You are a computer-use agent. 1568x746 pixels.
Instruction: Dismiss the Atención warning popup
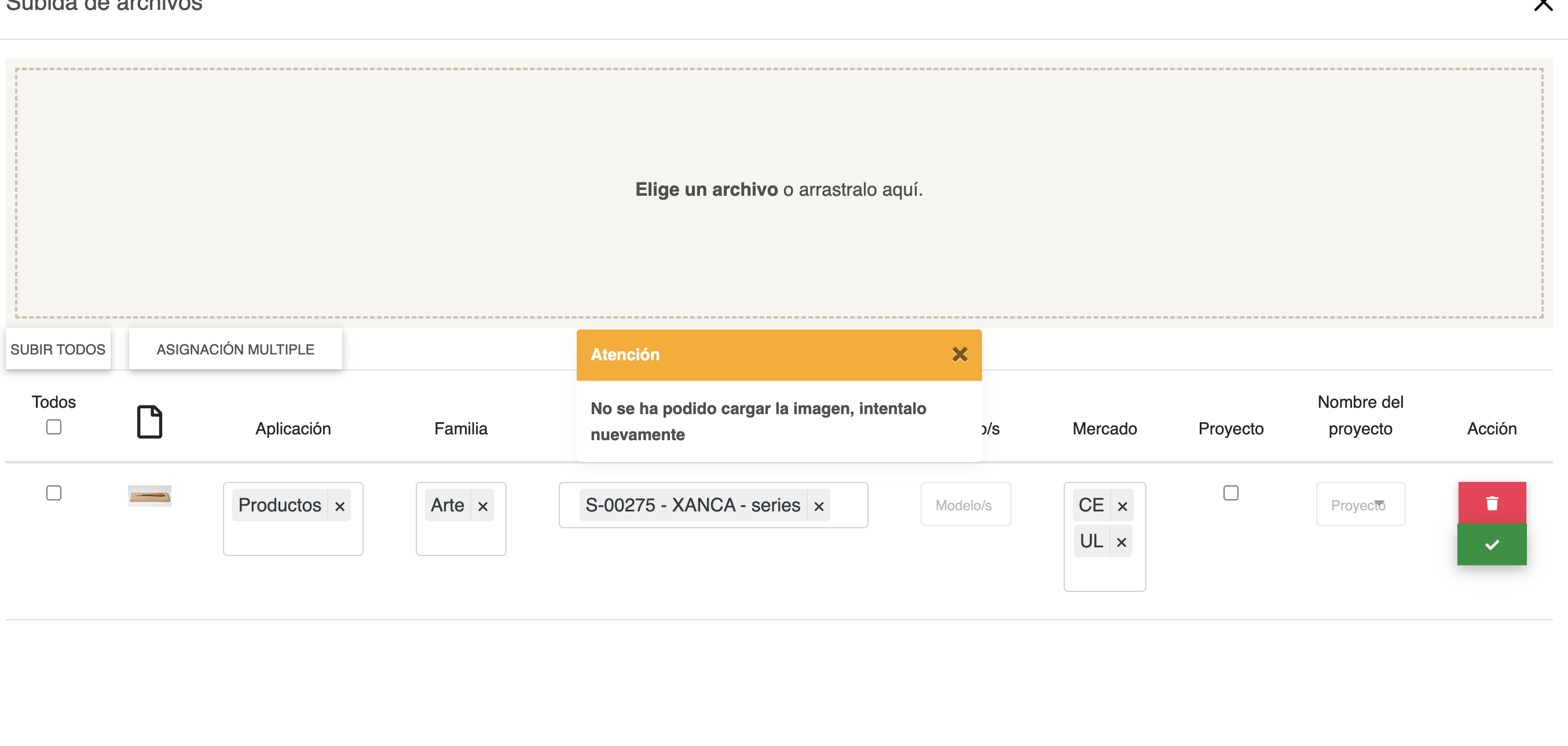(x=959, y=354)
